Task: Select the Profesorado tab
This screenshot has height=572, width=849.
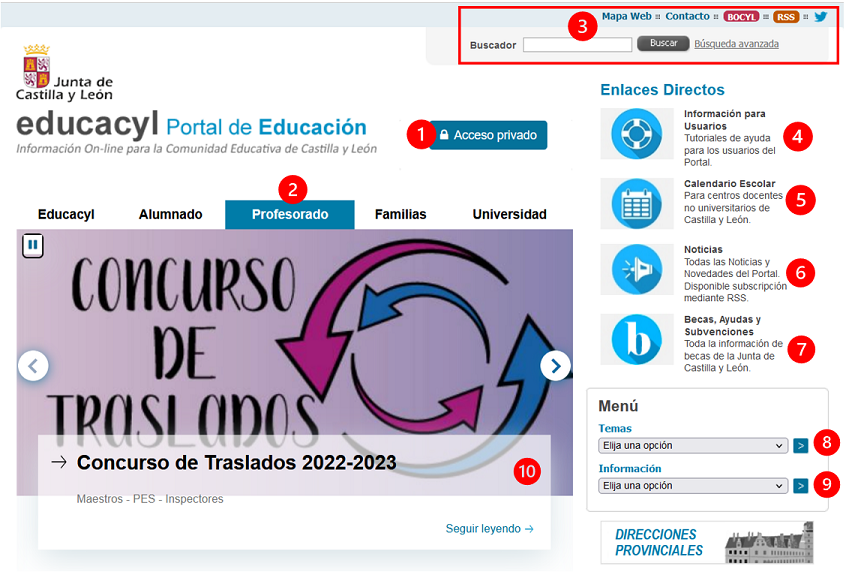Action: pos(290,214)
